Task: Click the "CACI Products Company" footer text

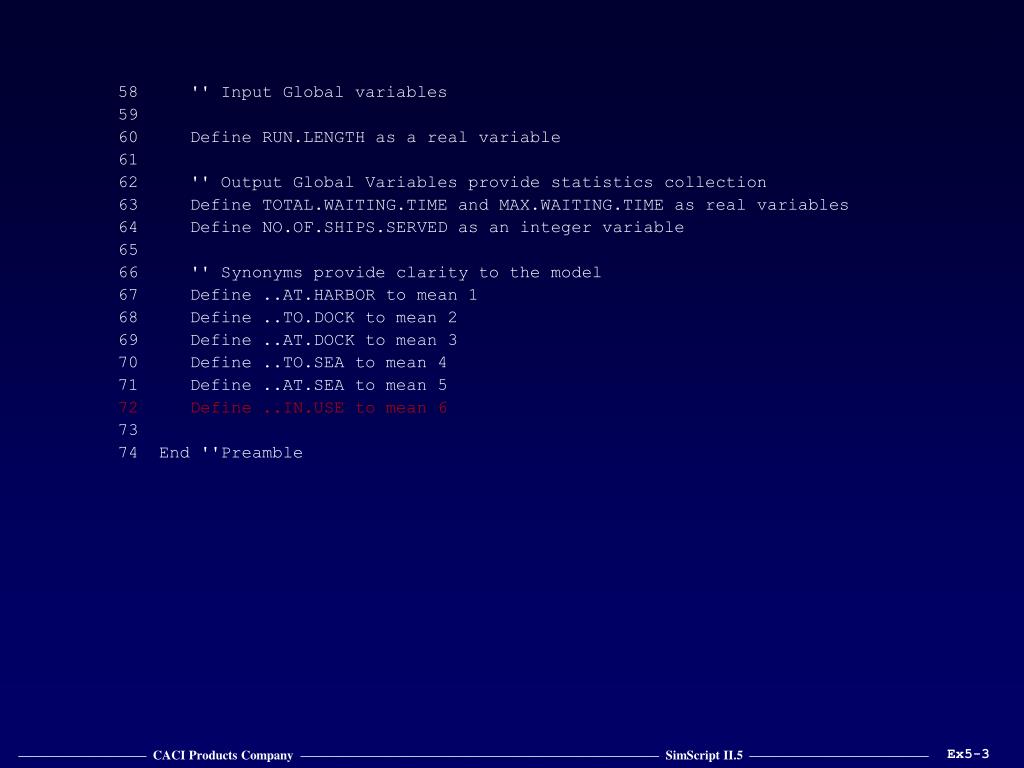Action: 223,756
